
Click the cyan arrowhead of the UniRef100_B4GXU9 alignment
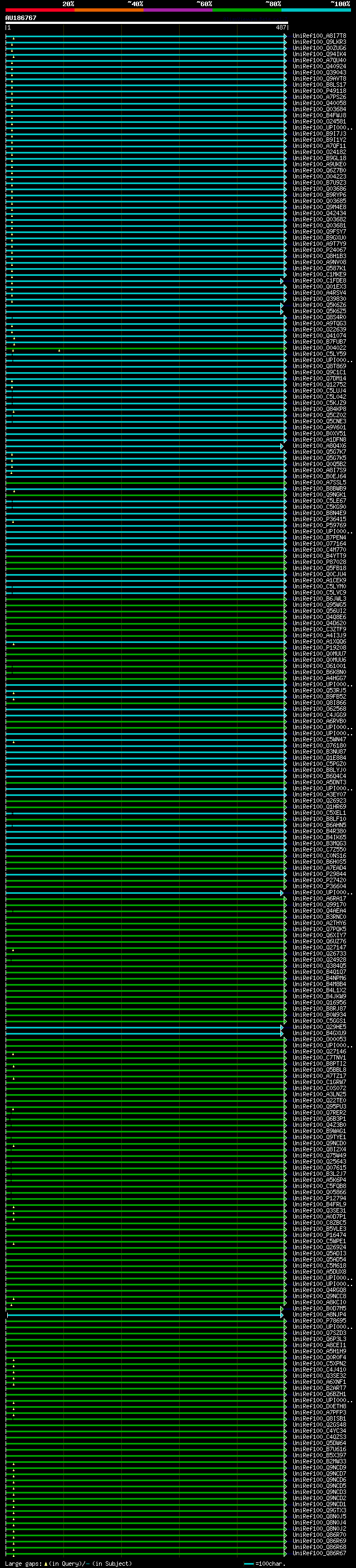pos(282,1033)
